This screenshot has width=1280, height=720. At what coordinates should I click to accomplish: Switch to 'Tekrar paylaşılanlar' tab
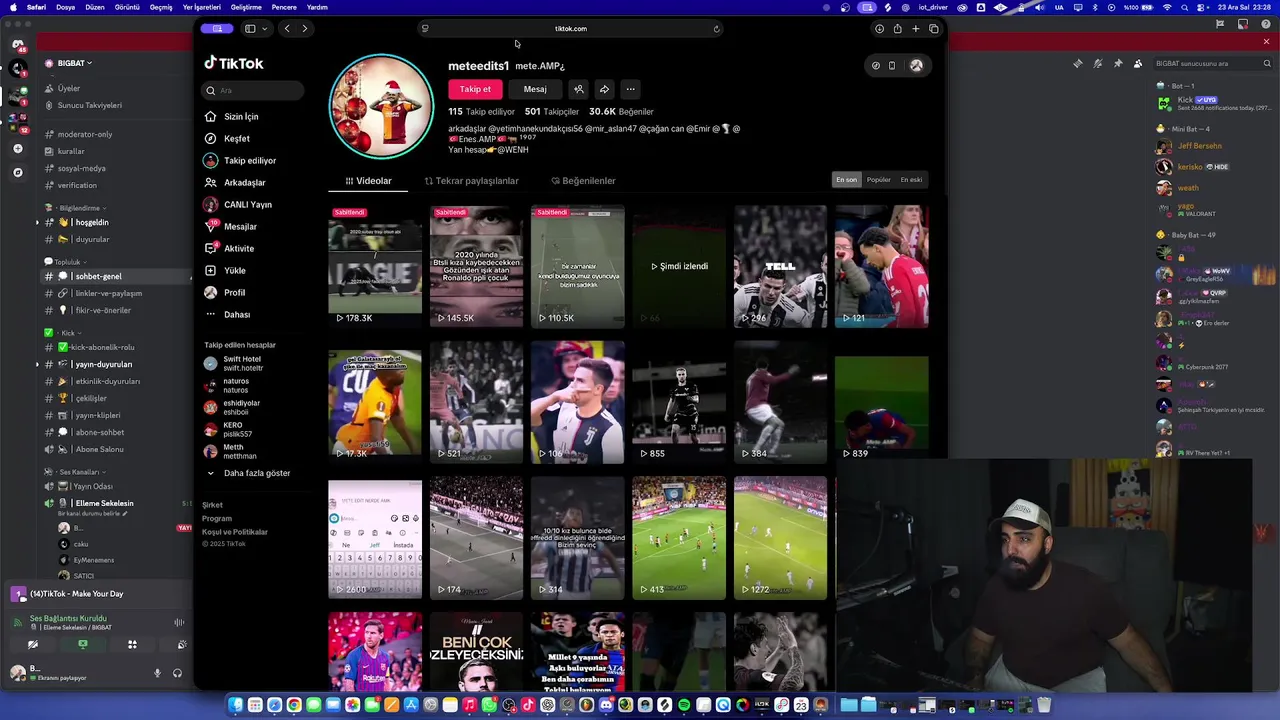tap(471, 181)
